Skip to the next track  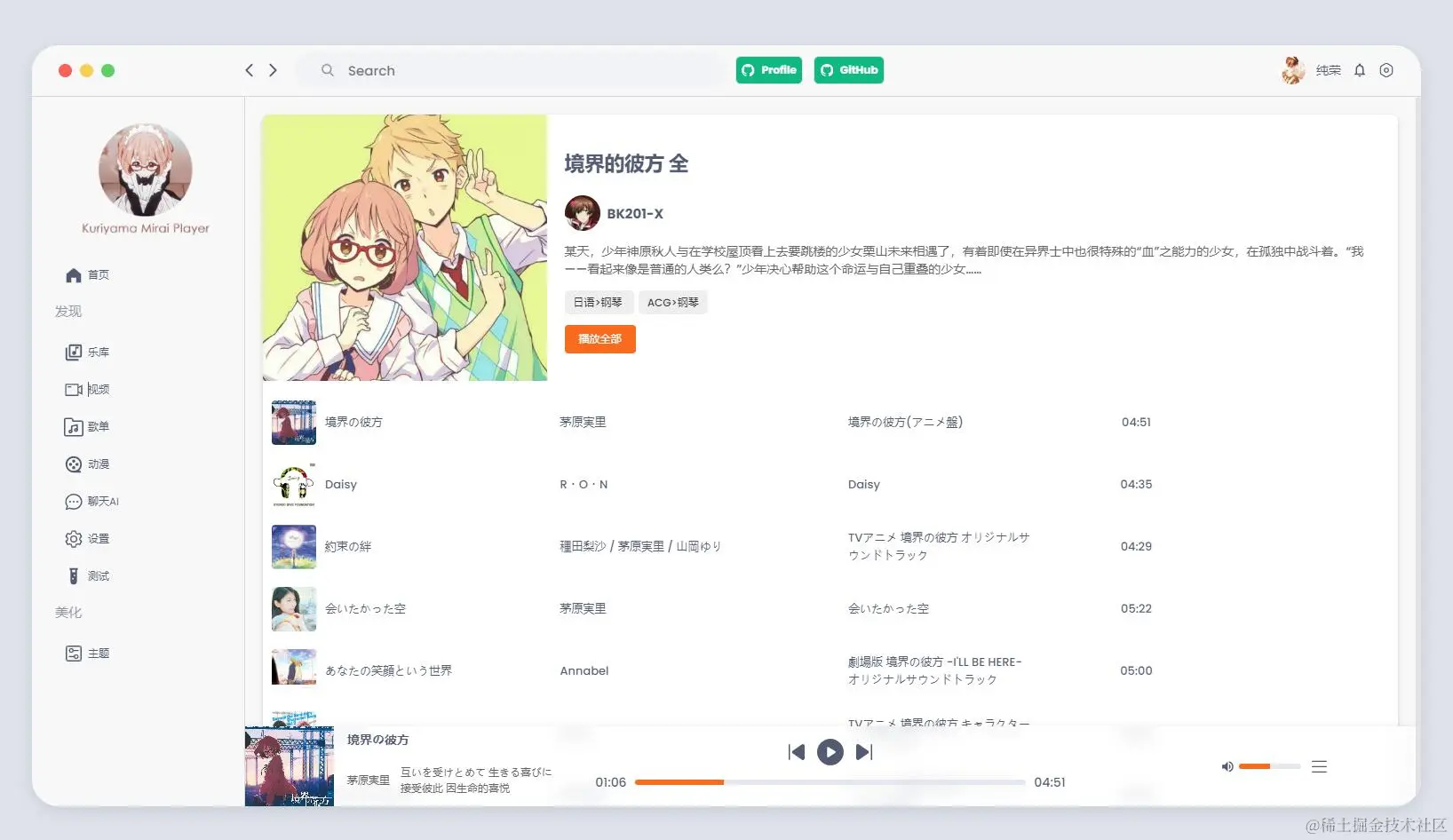tap(863, 752)
